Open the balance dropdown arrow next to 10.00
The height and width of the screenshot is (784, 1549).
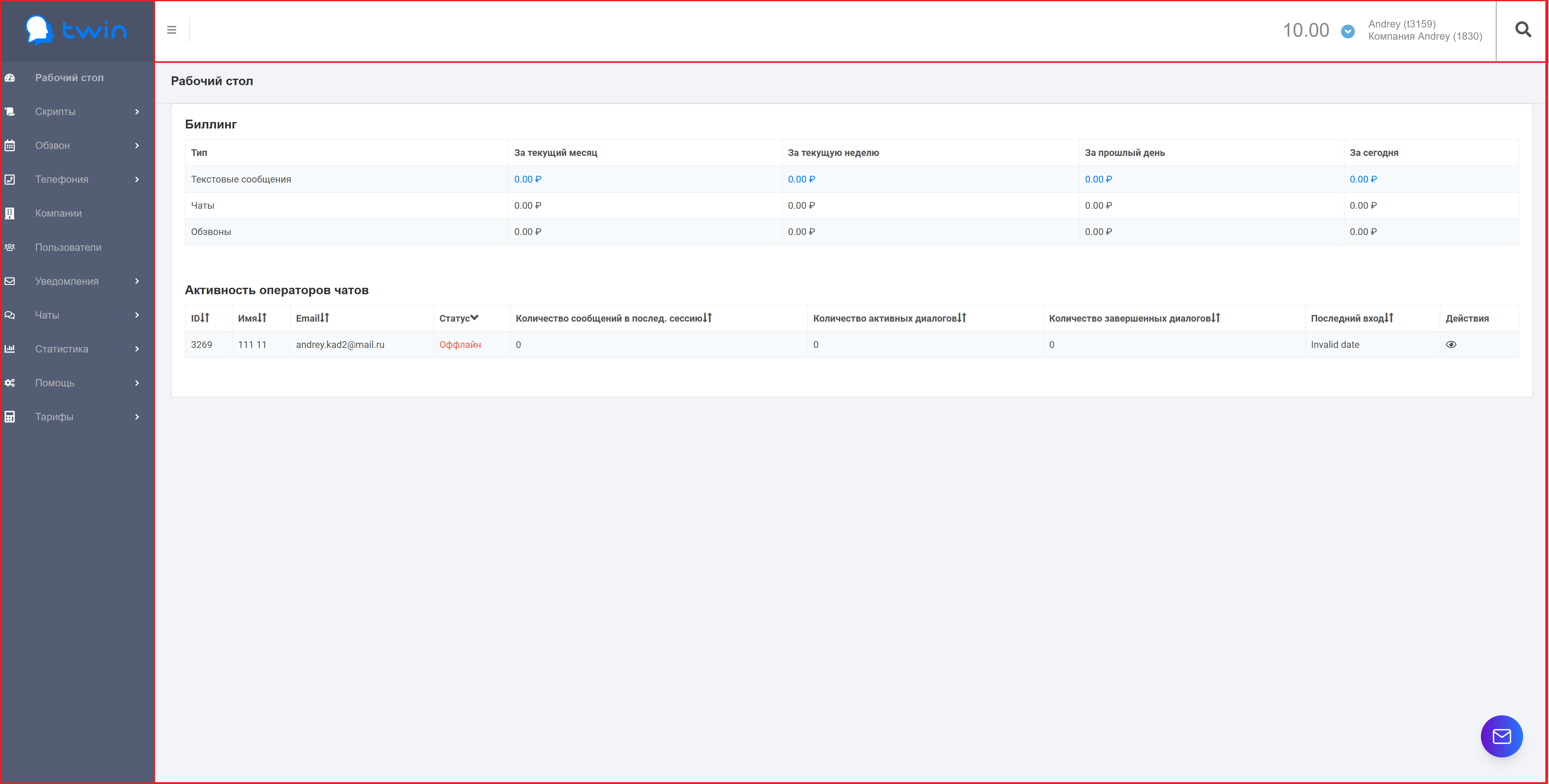[x=1348, y=31]
